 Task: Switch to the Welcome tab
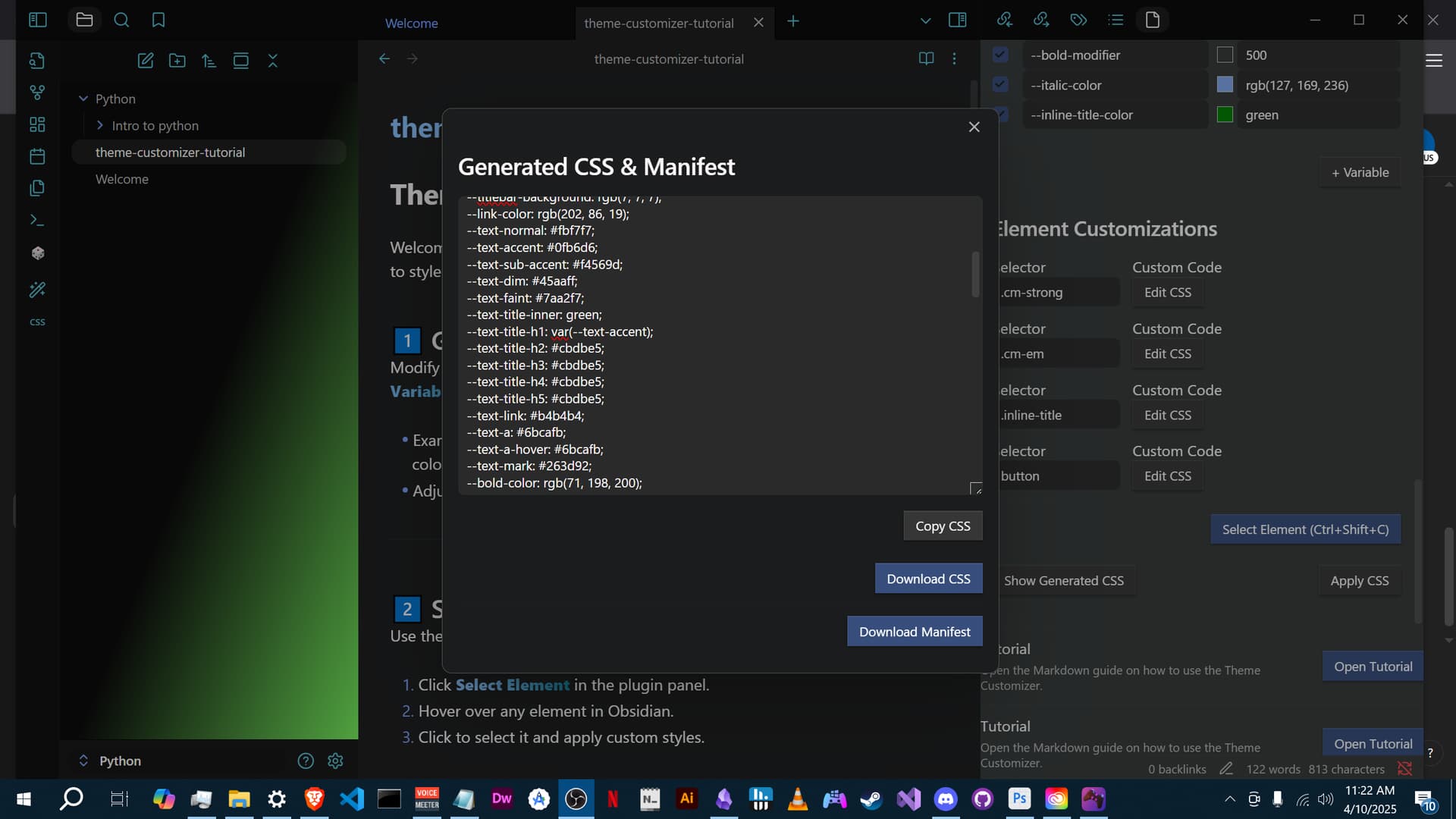click(411, 23)
